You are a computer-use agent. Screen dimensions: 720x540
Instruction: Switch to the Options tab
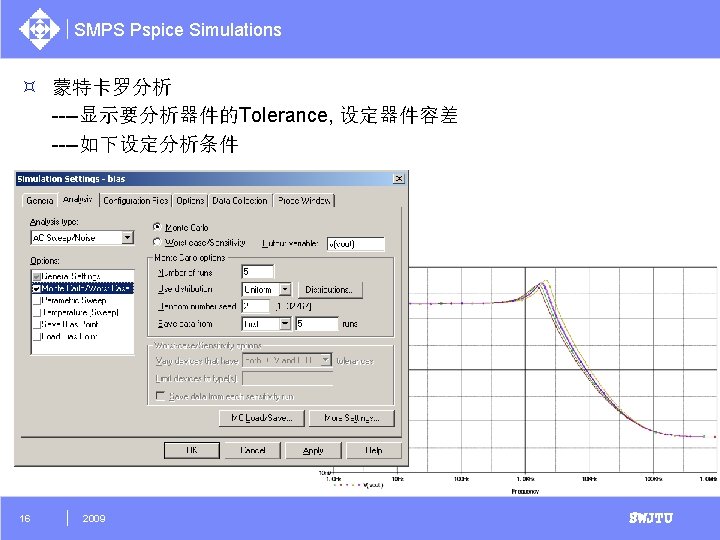pos(190,201)
